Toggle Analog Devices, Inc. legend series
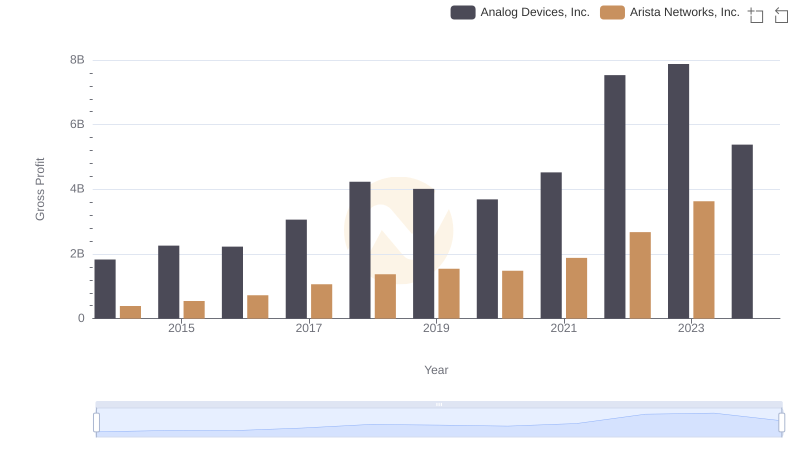The image size is (800, 461). [520, 12]
